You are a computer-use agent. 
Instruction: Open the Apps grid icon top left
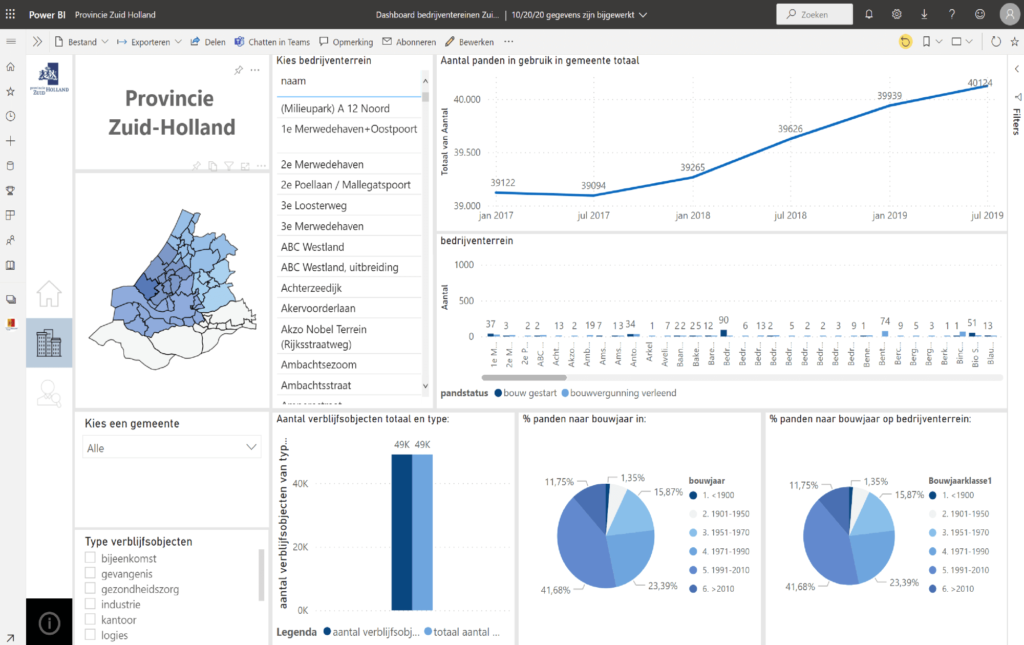pos(11,14)
